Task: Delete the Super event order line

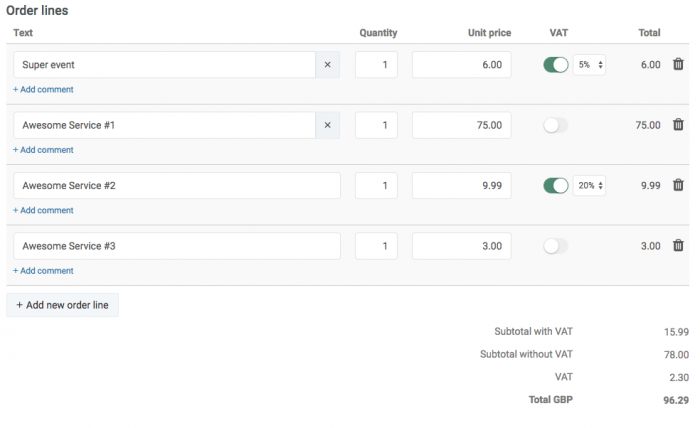Action: pyautogui.click(x=678, y=64)
